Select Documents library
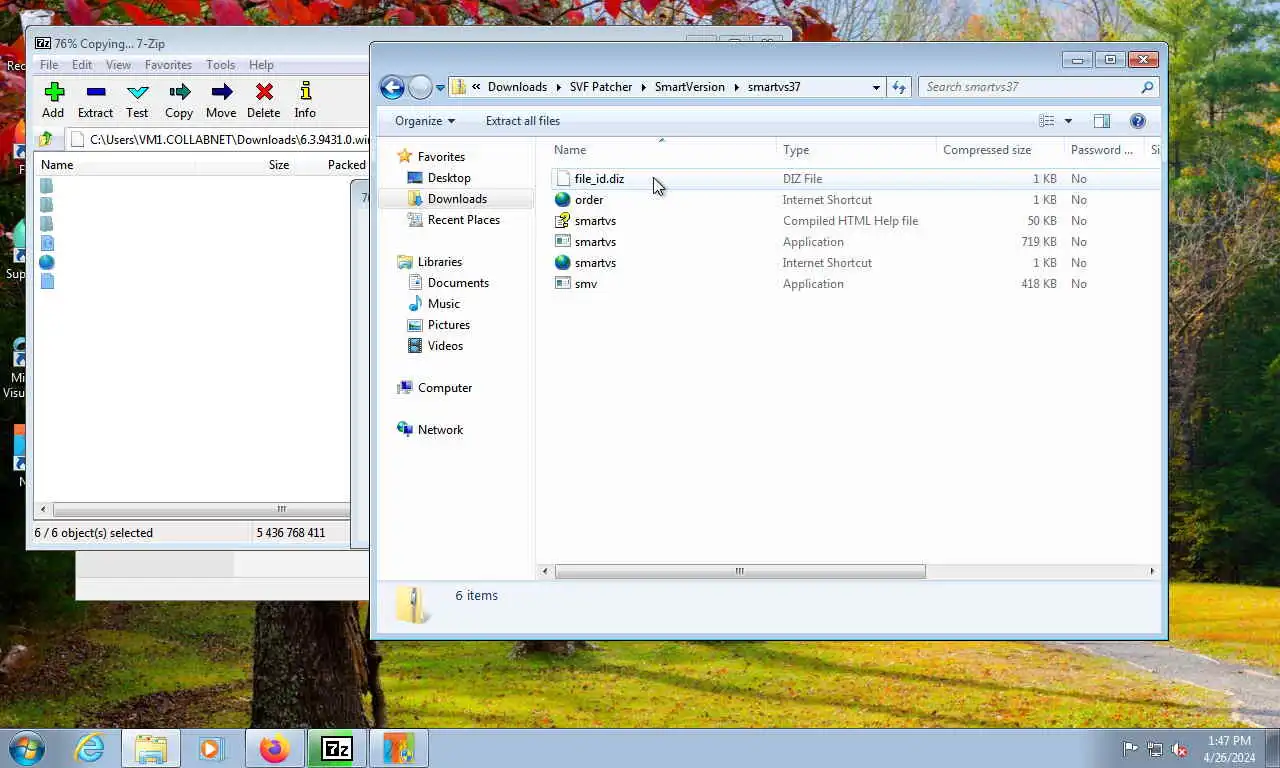This screenshot has width=1280, height=768. (458, 283)
